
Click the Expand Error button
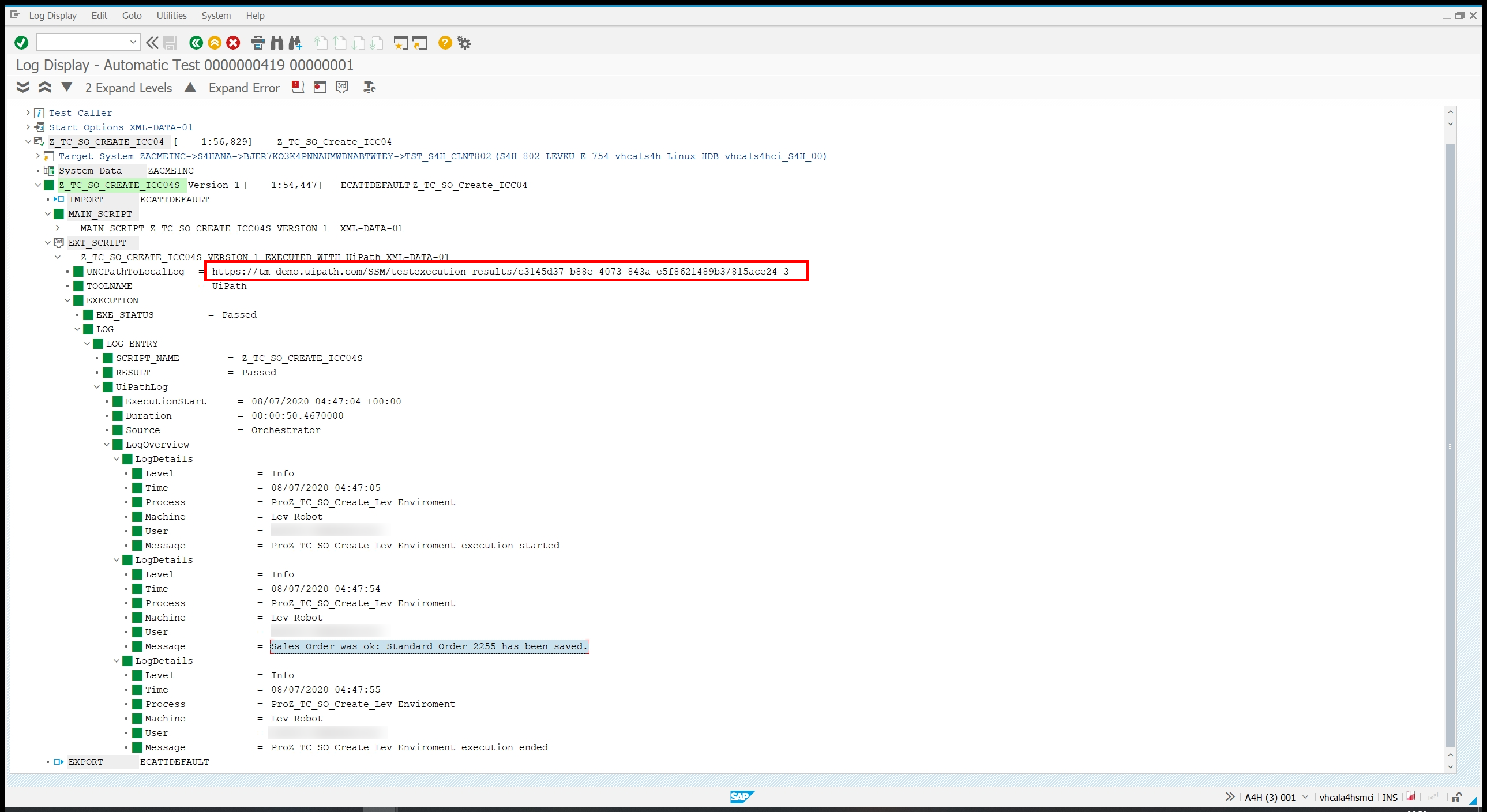click(243, 88)
